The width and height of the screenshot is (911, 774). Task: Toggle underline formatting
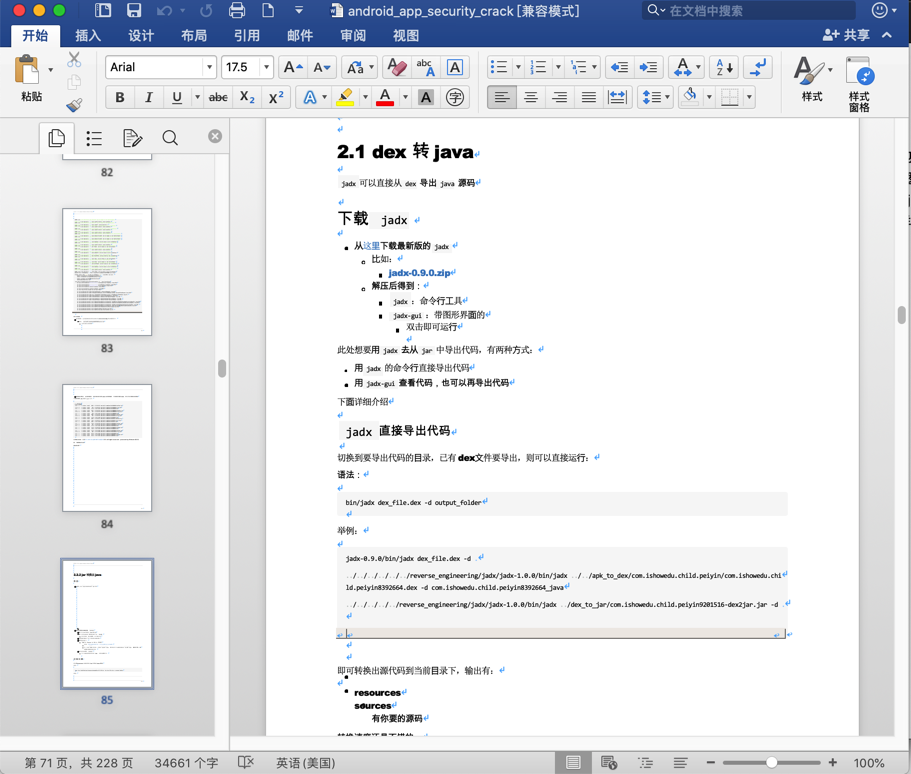click(177, 97)
